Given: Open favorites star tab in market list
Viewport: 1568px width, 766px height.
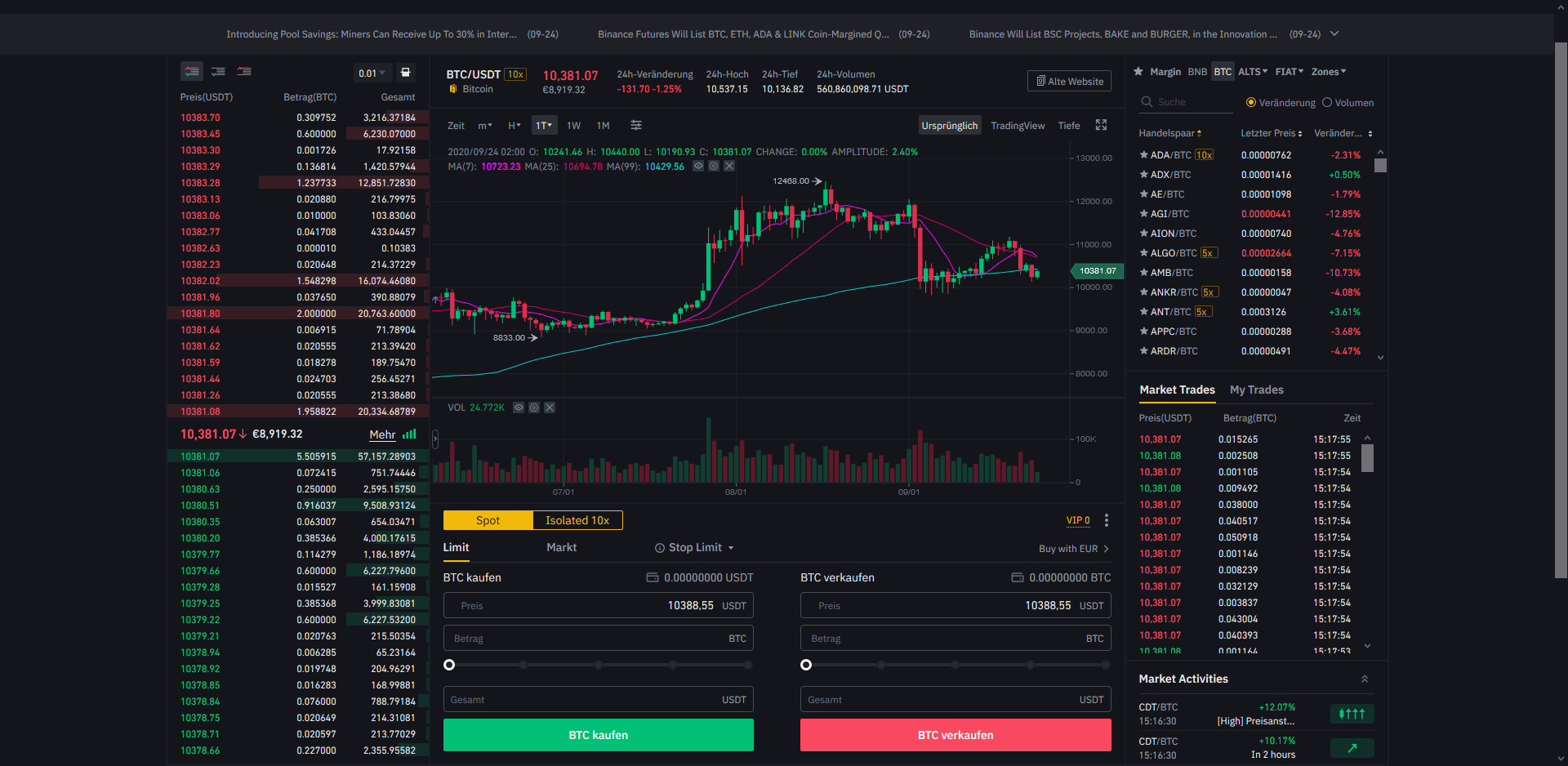Looking at the screenshot, I should tap(1138, 72).
